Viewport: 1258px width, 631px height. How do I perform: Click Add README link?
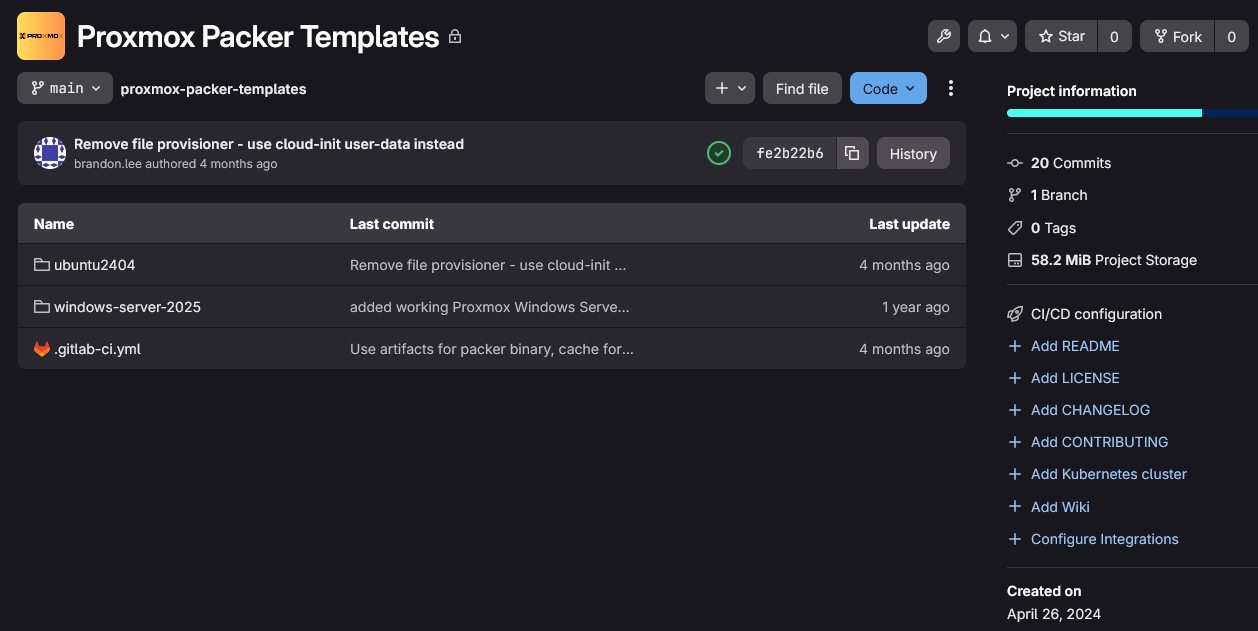point(1075,346)
